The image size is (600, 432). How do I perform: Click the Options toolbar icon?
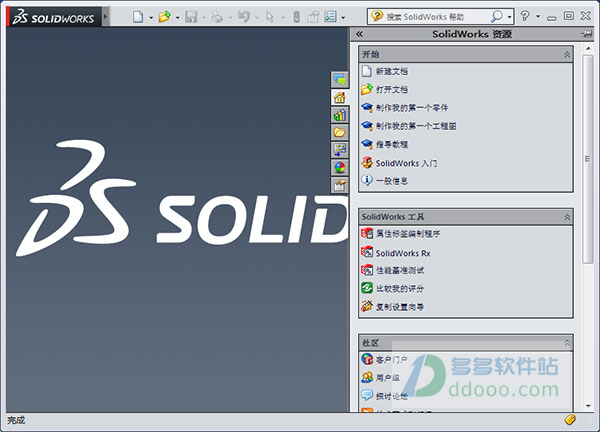click(330, 17)
